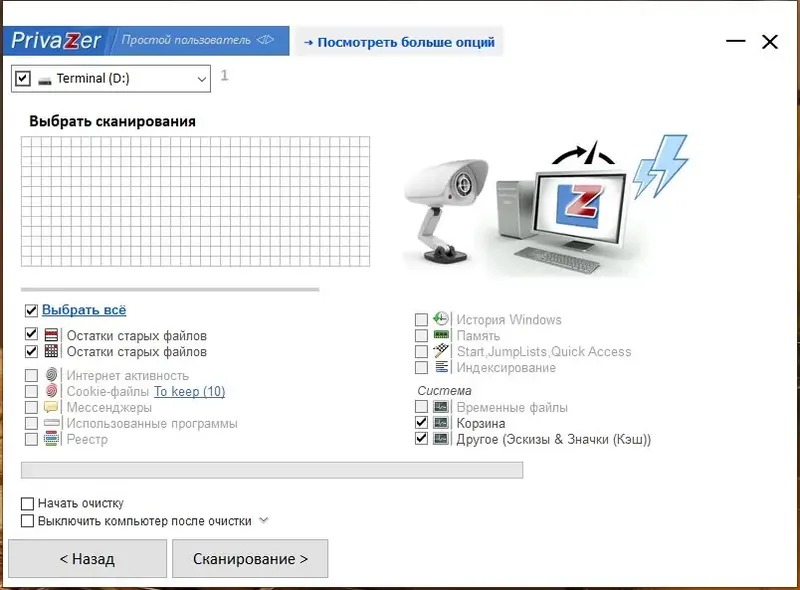Check the История Windows checkbox
Viewport: 800px width, 590px height.
coord(421,320)
